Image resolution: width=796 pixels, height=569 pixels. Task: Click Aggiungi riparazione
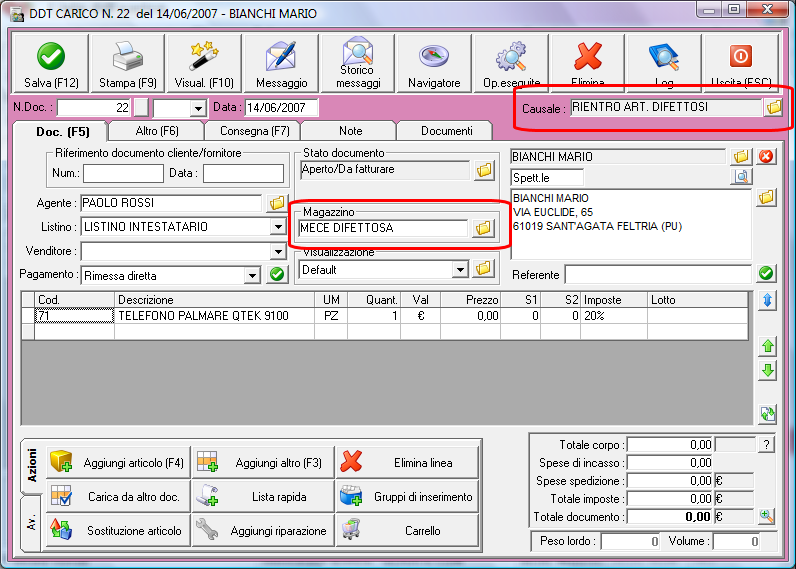coord(263,530)
